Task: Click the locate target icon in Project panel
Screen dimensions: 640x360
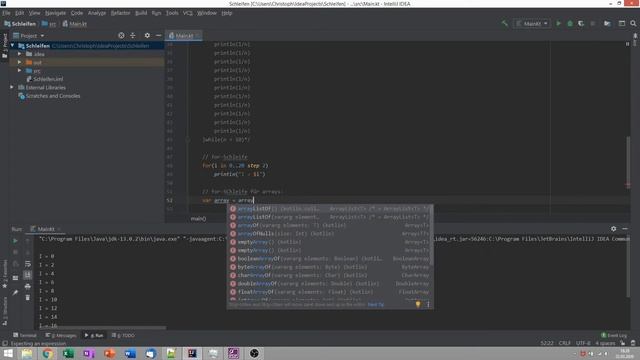Action: coord(121,36)
